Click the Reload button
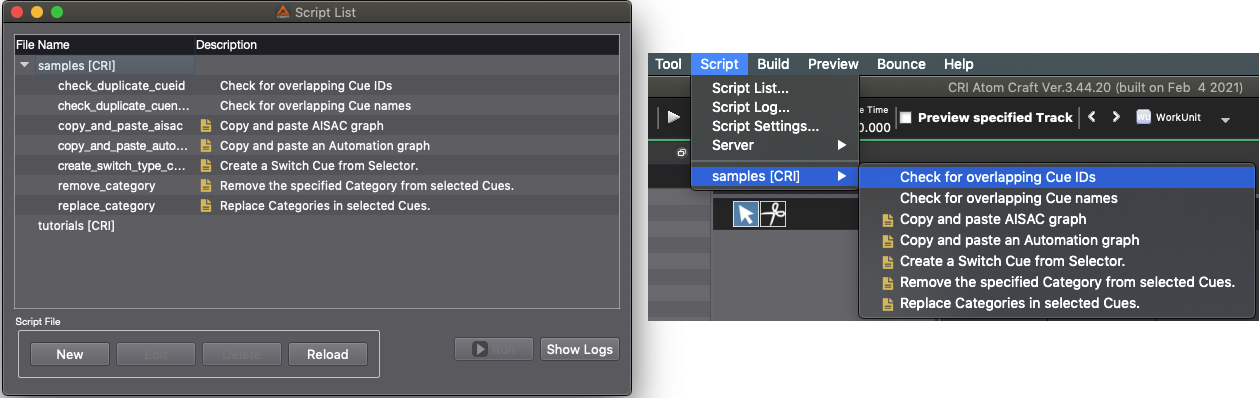This screenshot has height=398, width=1260. [x=328, y=354]
